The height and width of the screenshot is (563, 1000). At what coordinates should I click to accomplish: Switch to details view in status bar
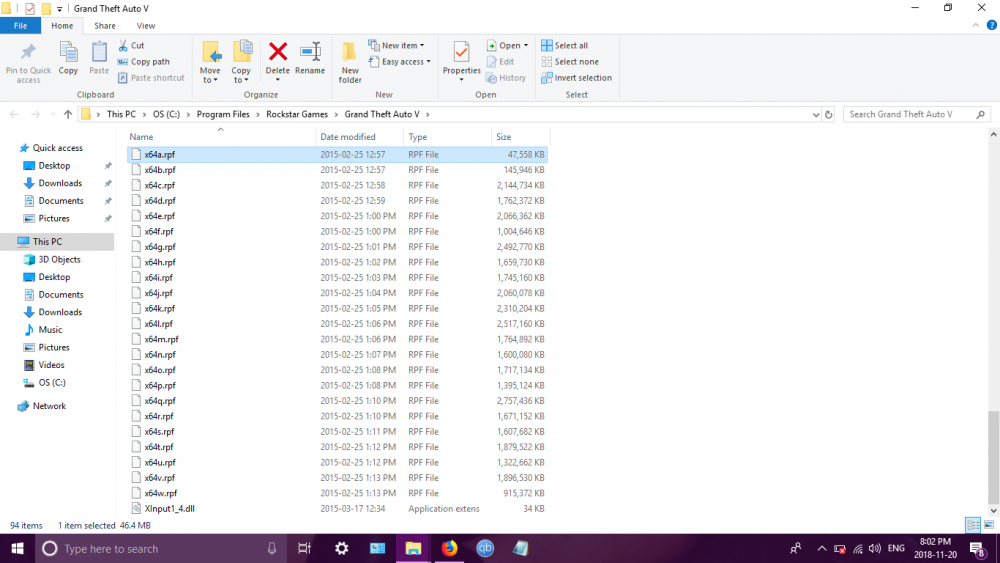pyautogui.click(x=972, y=525)
